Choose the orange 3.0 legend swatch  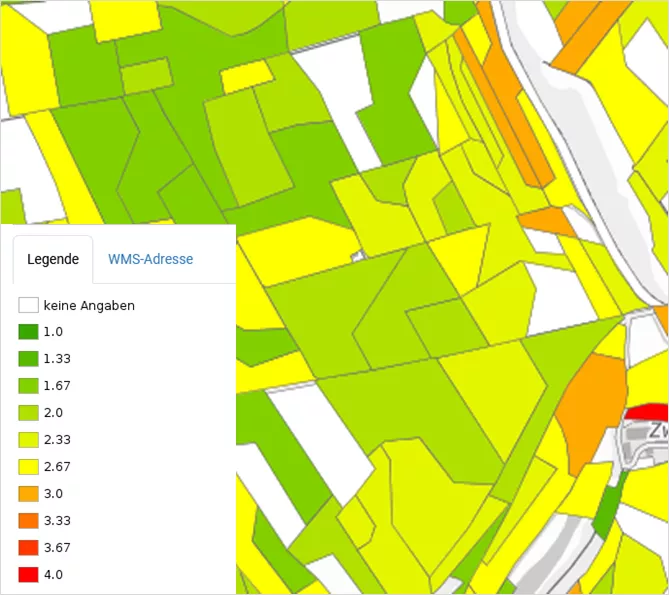click(28, 494)
